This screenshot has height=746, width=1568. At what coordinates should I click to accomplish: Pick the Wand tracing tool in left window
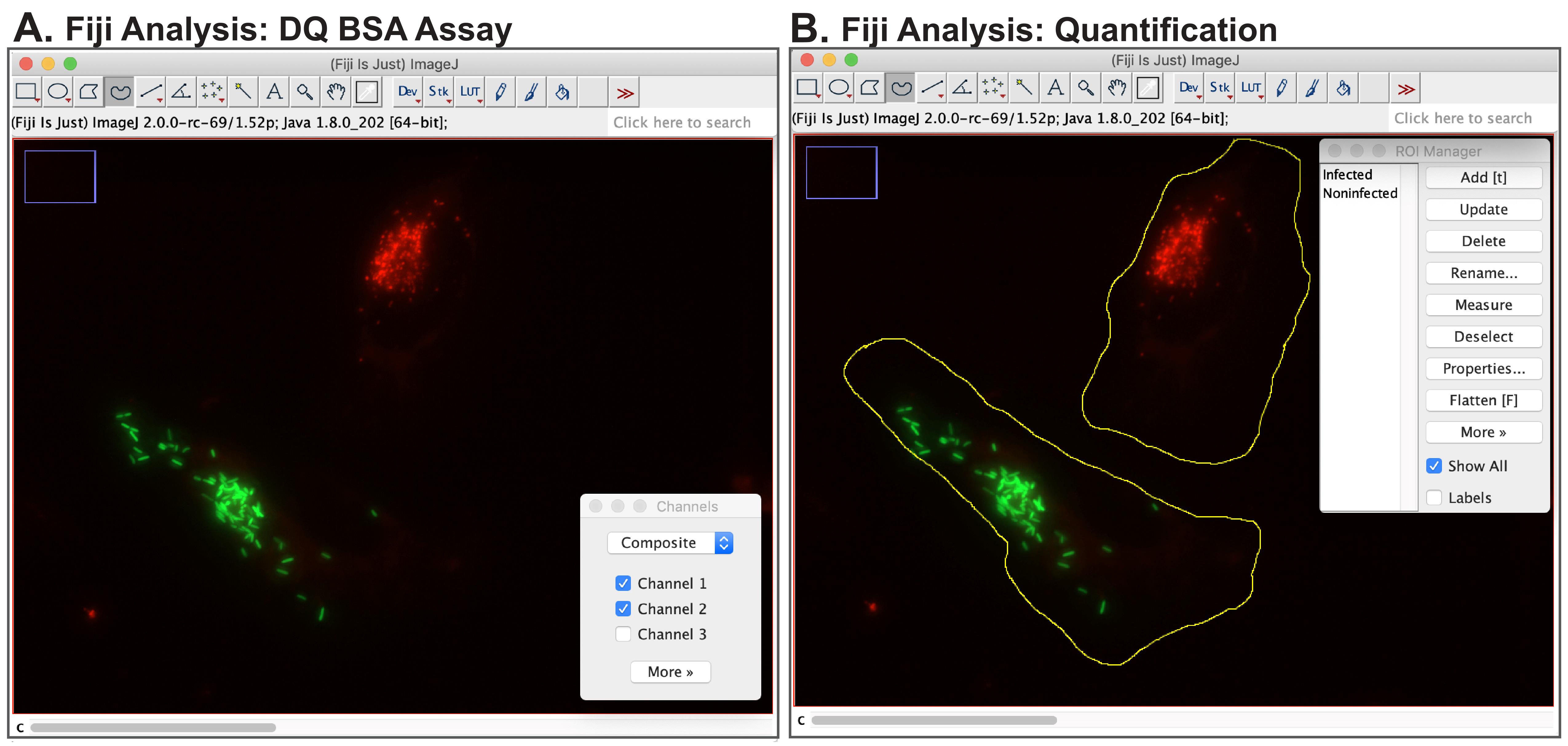[x=243, y=92]
